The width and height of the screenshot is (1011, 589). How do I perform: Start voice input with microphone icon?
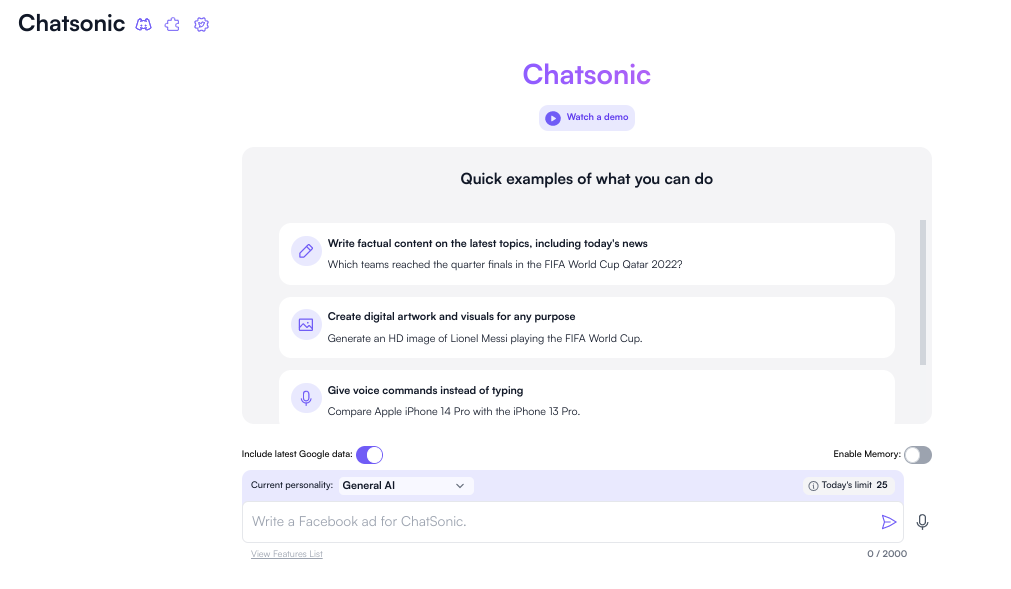[x=922, y=522]
